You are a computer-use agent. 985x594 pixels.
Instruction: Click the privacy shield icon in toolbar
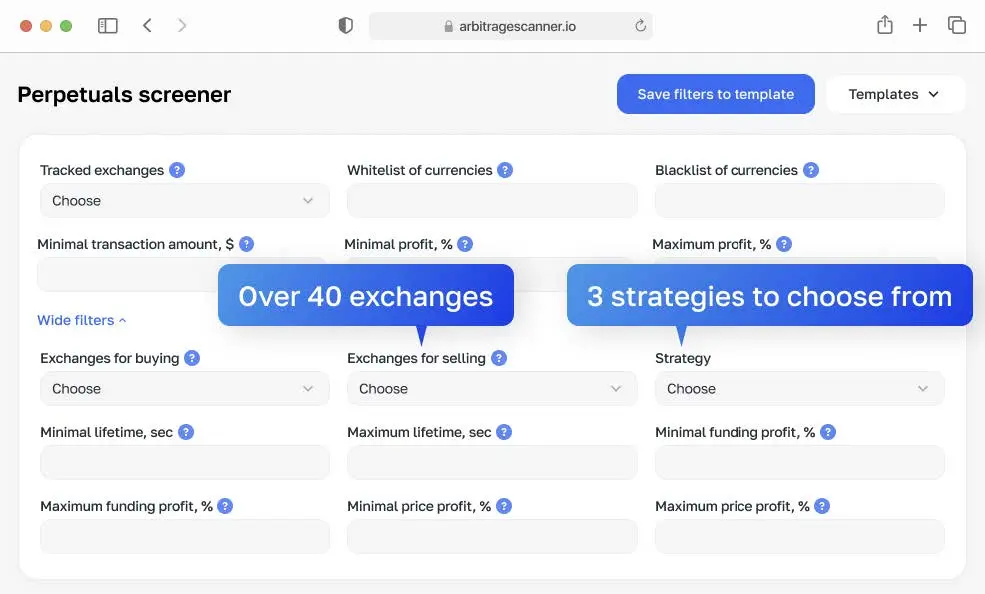click(x=346, y=26)
